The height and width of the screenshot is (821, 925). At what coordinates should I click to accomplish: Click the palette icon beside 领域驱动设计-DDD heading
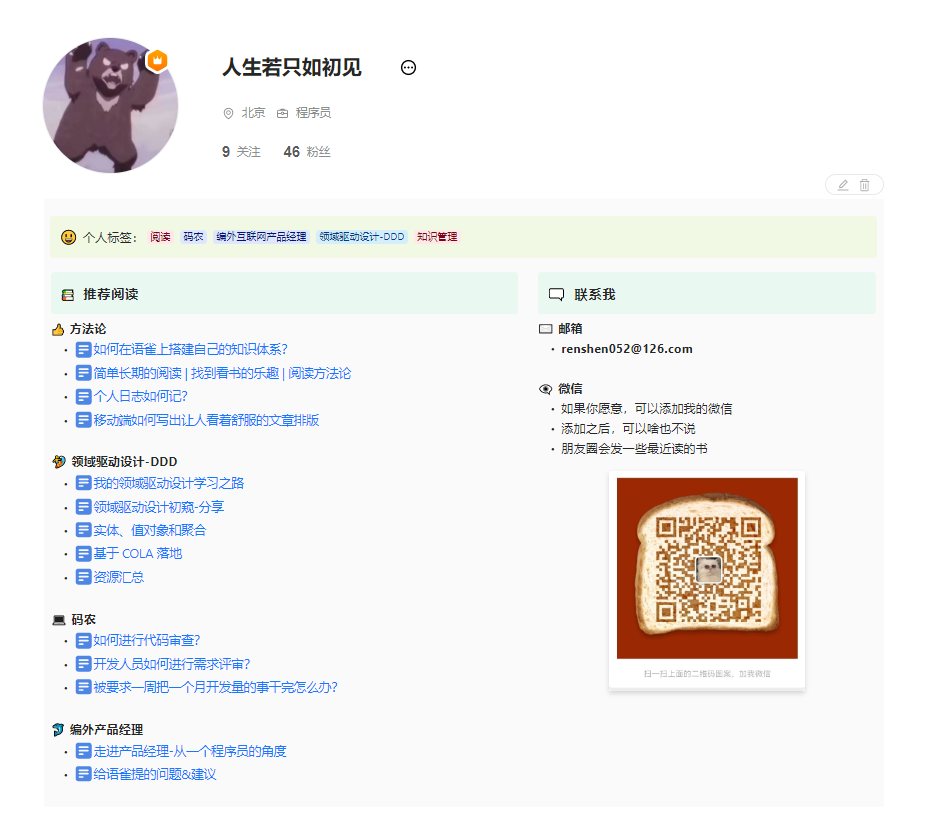point(59,462)
